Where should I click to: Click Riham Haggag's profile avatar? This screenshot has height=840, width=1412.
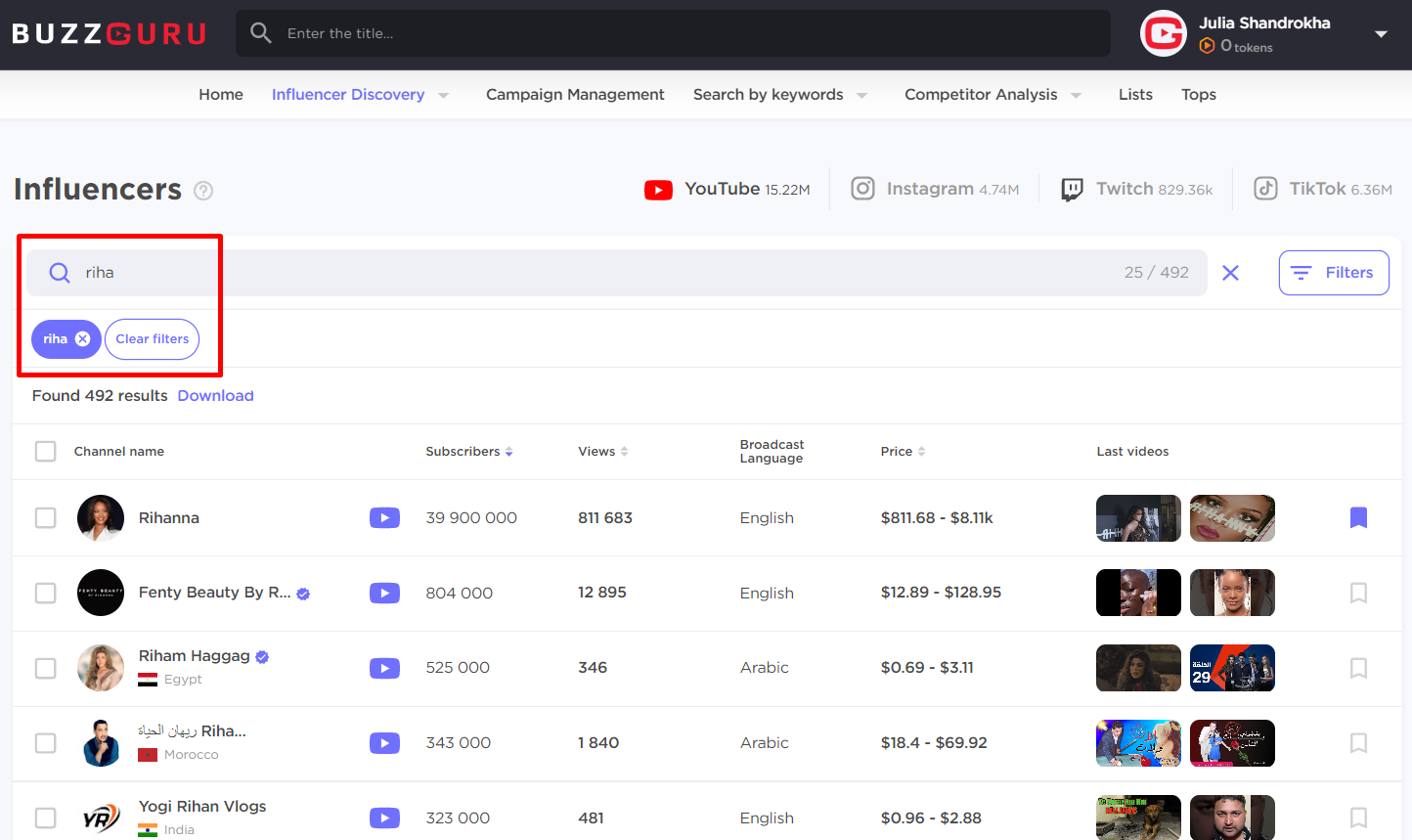pyautogui.click(x=101, y=668)
